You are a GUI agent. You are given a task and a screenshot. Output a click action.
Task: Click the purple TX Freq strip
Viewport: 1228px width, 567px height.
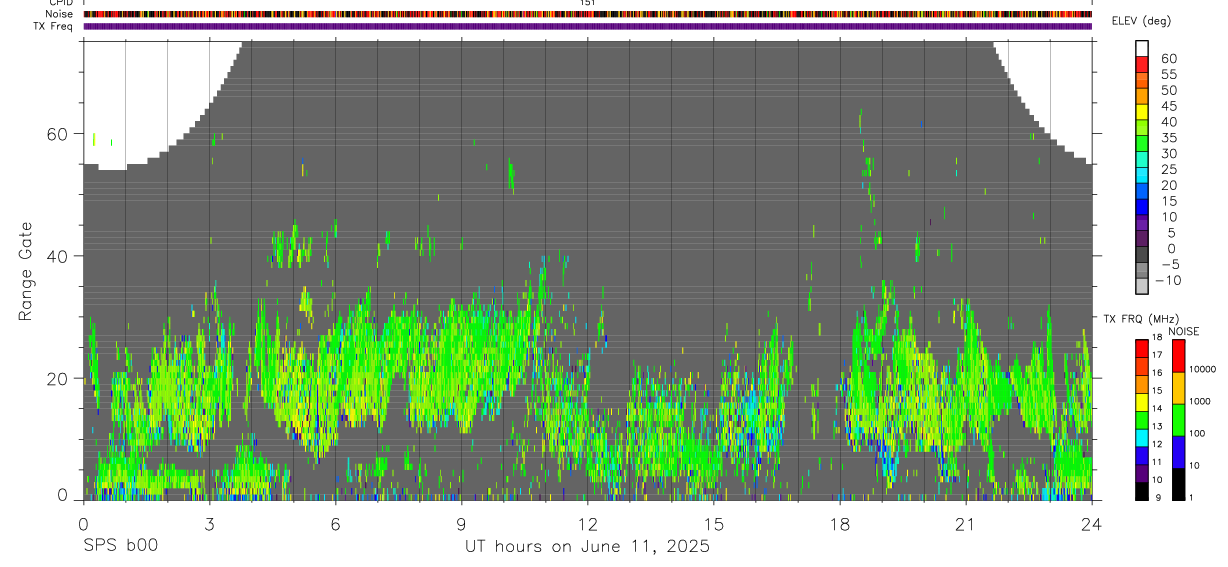pyautogui.click(x=588, y=26)
